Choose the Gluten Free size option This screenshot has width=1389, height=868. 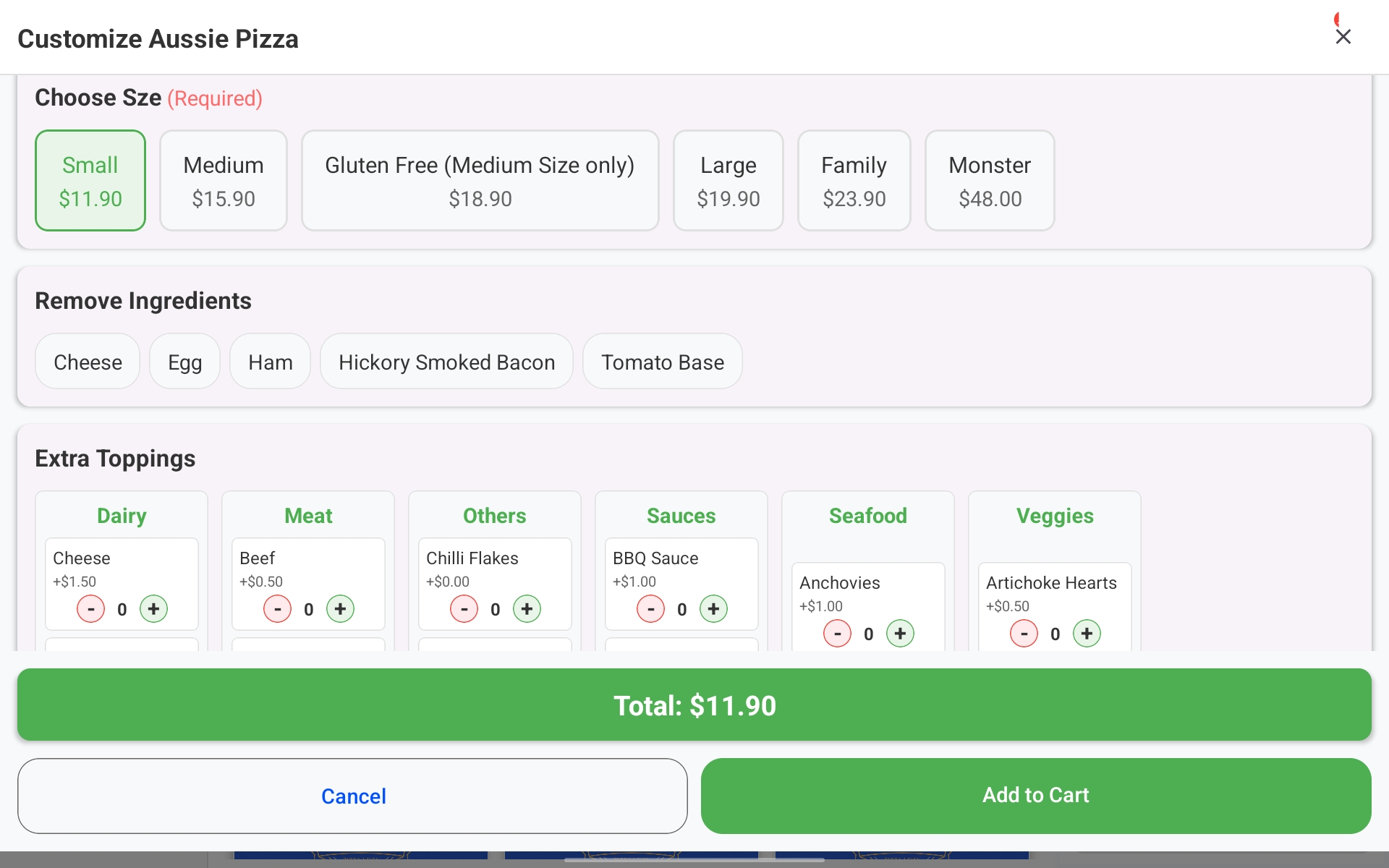point(480,180)
